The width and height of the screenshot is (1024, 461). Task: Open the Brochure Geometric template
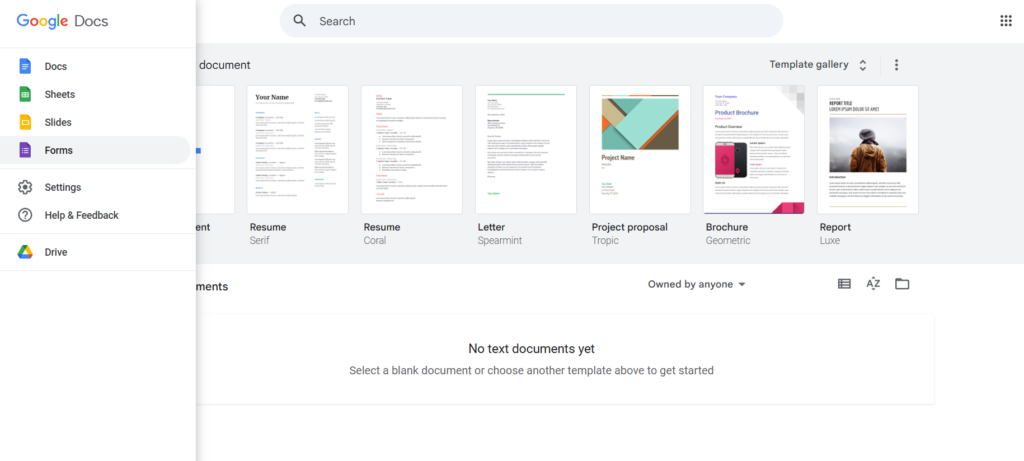(754, 150)
